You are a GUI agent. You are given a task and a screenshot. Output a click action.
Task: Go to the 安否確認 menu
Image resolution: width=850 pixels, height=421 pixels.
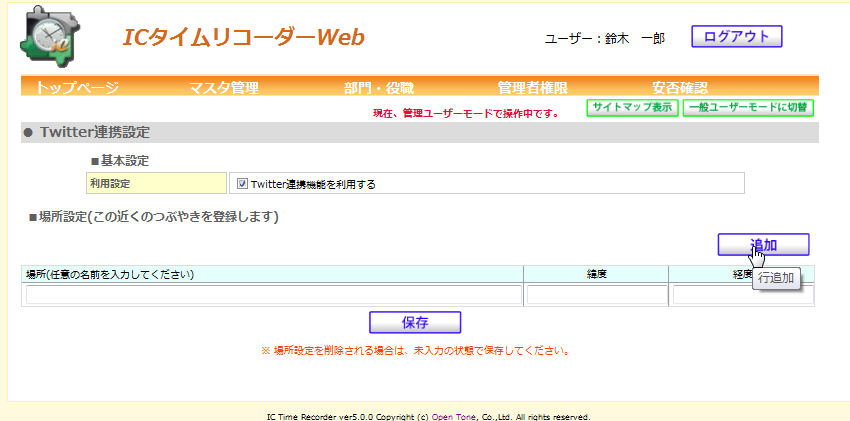[x=679, y=87]
